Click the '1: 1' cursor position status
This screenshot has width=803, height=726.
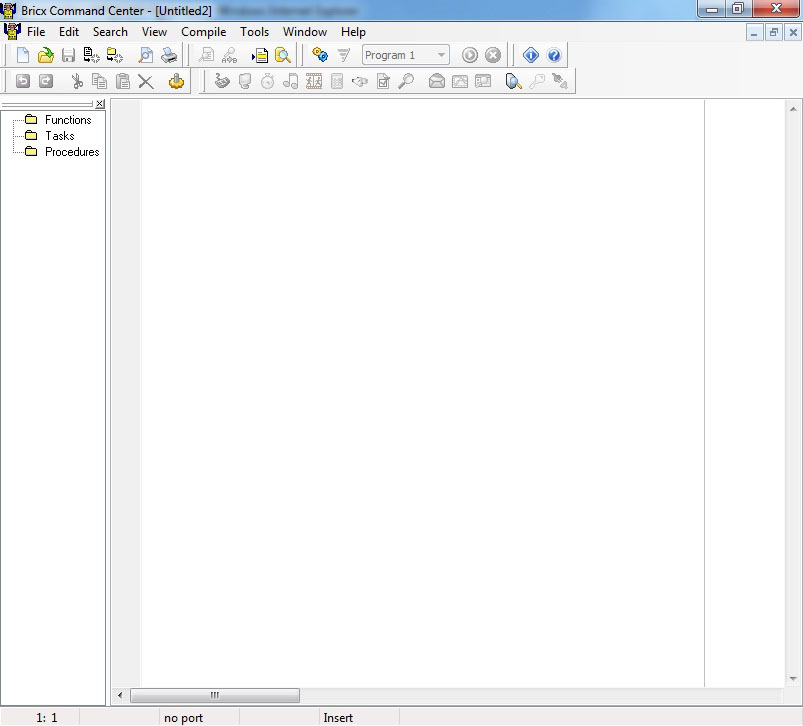click(x=47, y=718)
